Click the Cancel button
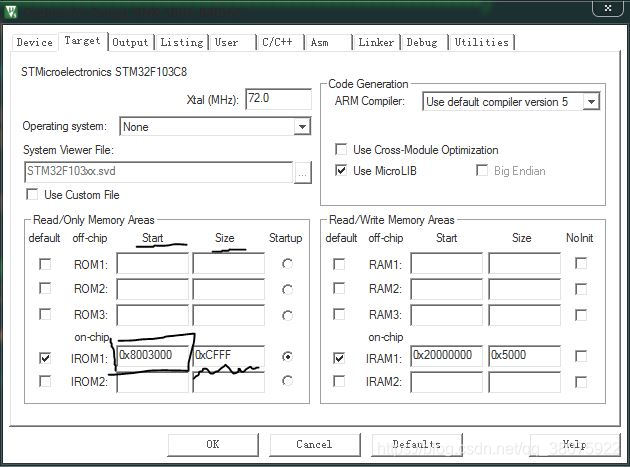 [x=315, y=444]
